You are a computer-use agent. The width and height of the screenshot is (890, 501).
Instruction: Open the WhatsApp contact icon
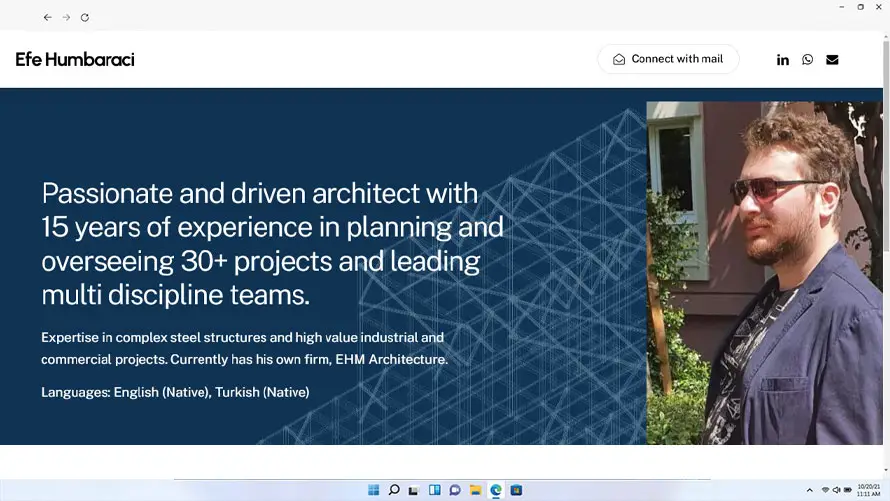(x=807, y=60)
